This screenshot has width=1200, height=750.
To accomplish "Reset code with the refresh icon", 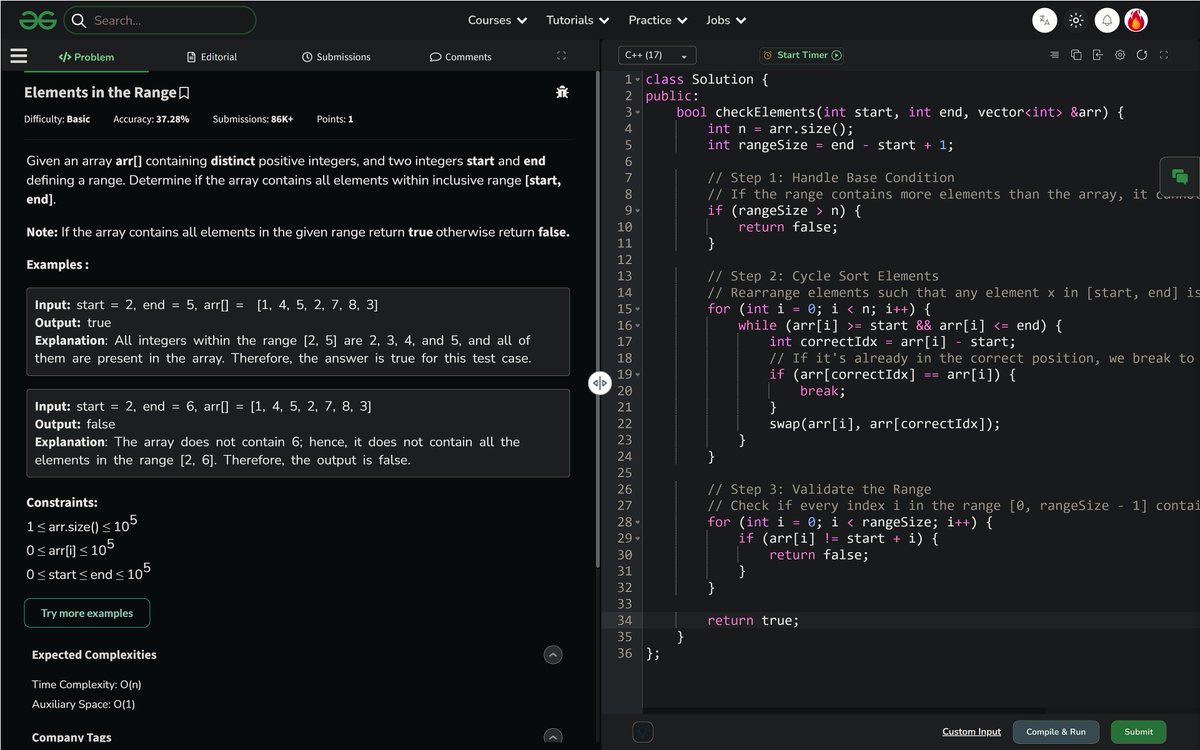I will click(1142, 55).
